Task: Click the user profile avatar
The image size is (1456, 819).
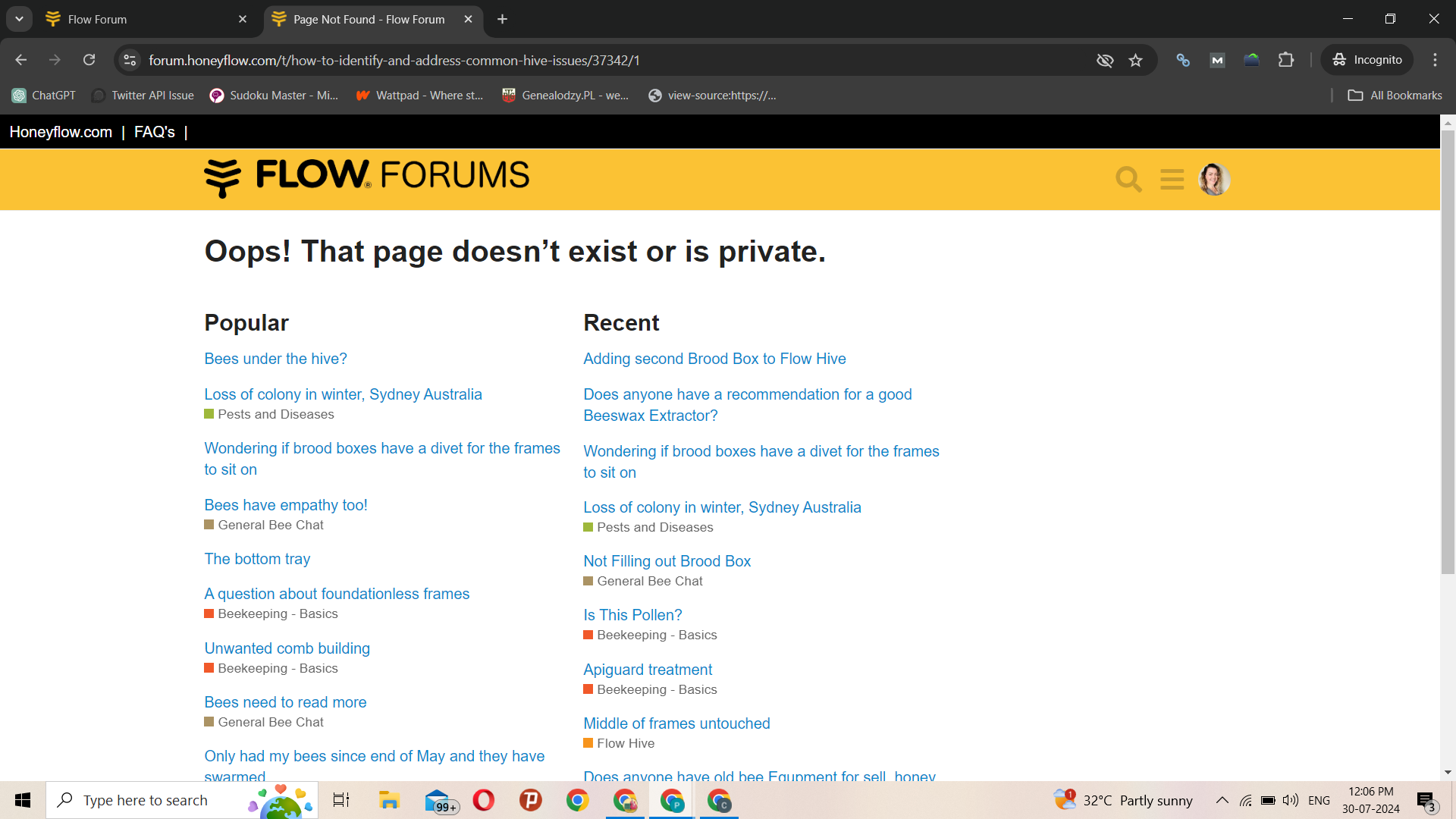Action: (x=1213, y=180)
